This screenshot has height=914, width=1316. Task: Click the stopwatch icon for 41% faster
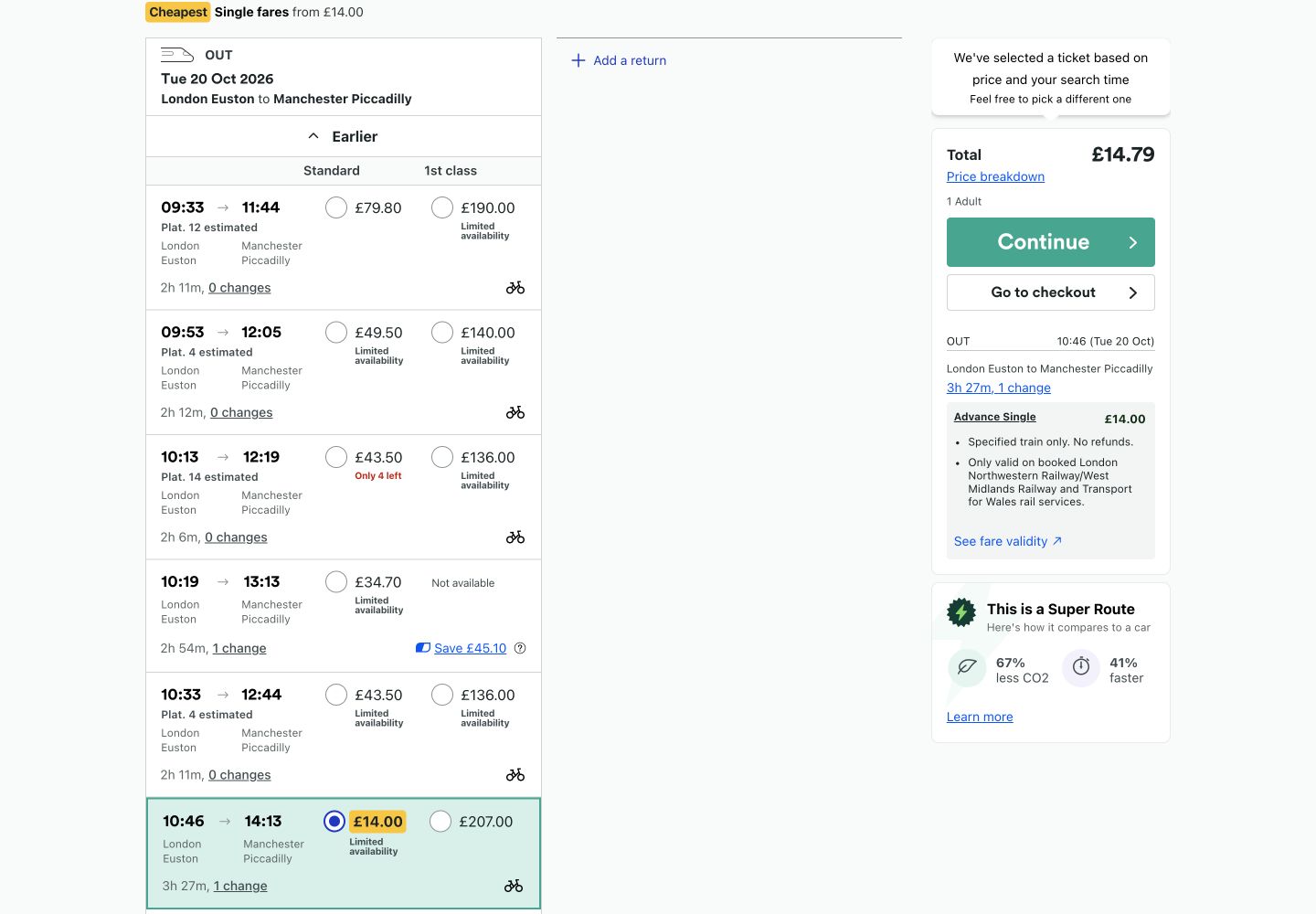pyautogui.click(x=1081, y=668)
